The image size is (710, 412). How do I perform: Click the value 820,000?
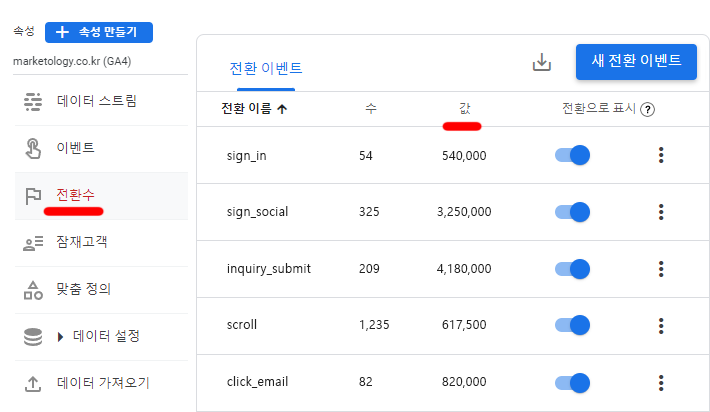click(x=464, y=382)
